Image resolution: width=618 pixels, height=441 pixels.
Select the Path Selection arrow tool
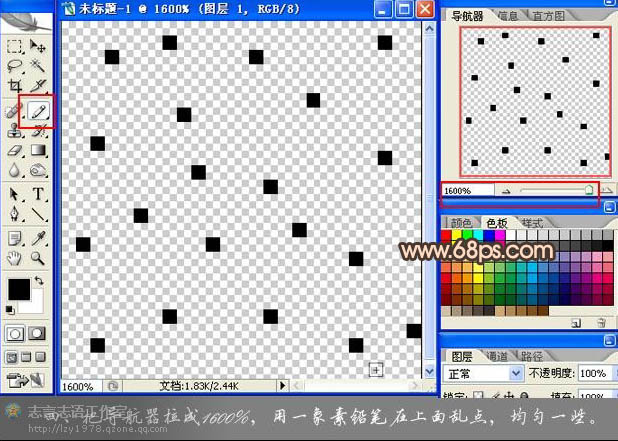[15, 194]
